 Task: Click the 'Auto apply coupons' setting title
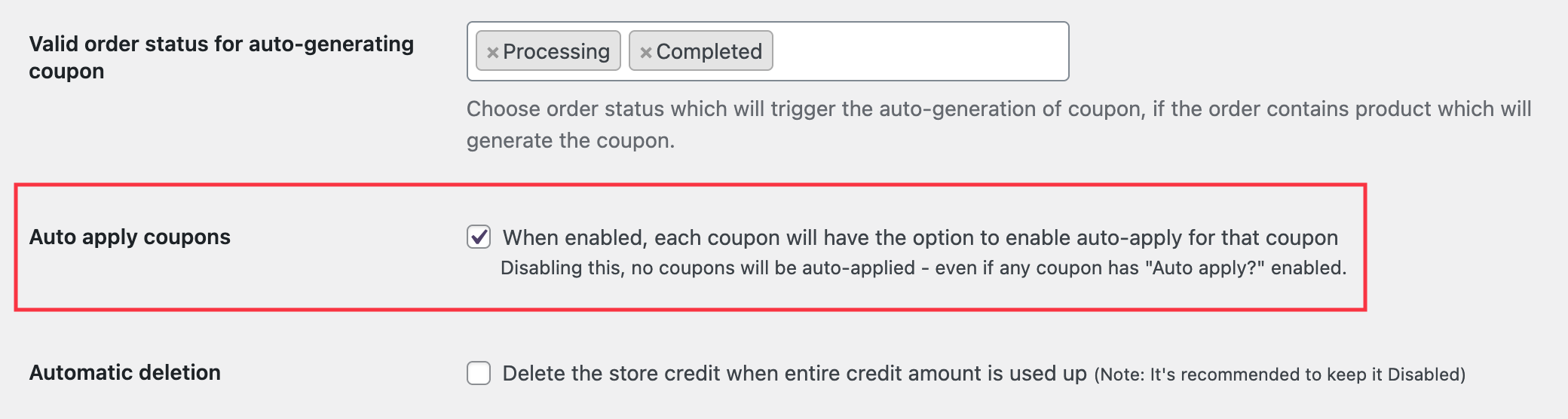click(x=130, y=237)
